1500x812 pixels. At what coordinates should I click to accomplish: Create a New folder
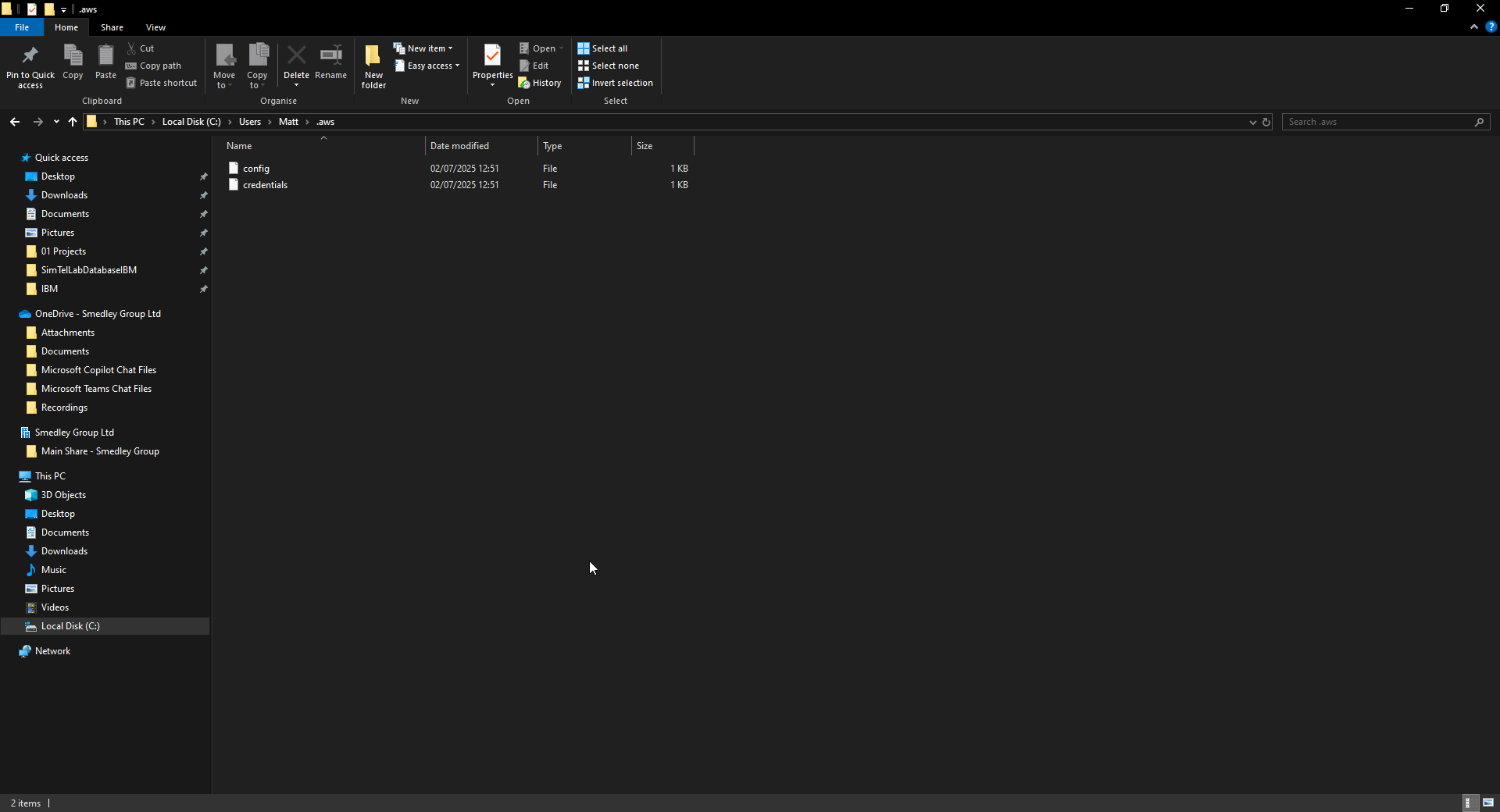pos(373,66)
